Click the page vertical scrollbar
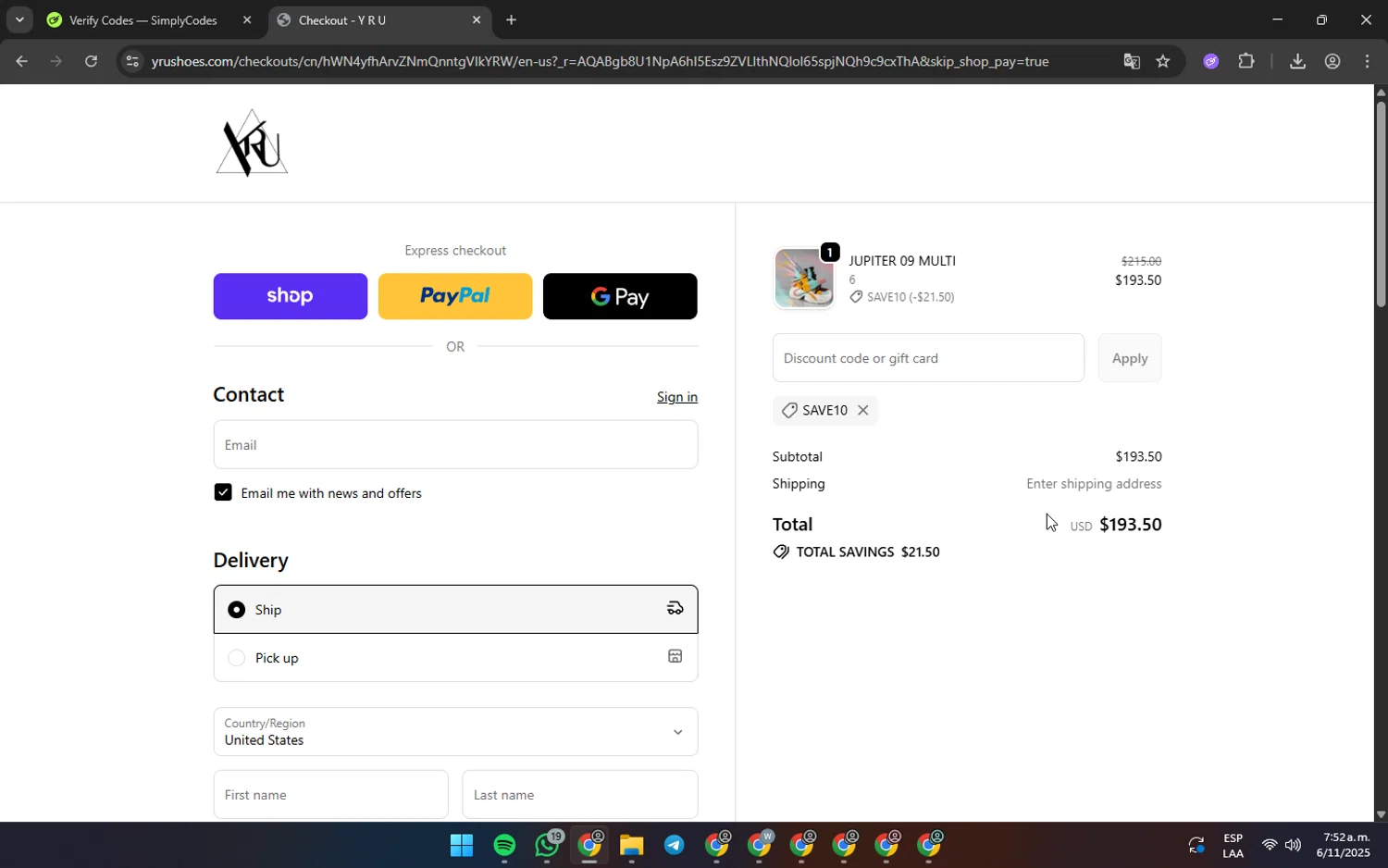1388x868 pixels. [x=1381, y=204]
